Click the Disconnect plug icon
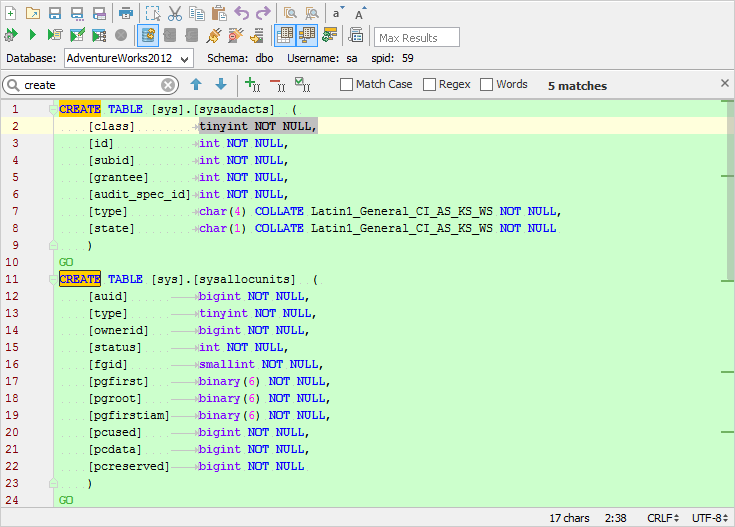The width and height of the screenshot is (735, 527). tap(236, 35)
